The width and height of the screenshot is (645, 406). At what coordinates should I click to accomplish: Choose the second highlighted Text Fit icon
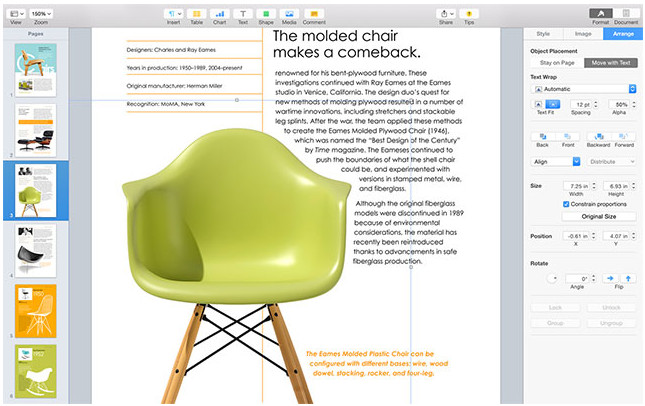(x=552, y=104)
